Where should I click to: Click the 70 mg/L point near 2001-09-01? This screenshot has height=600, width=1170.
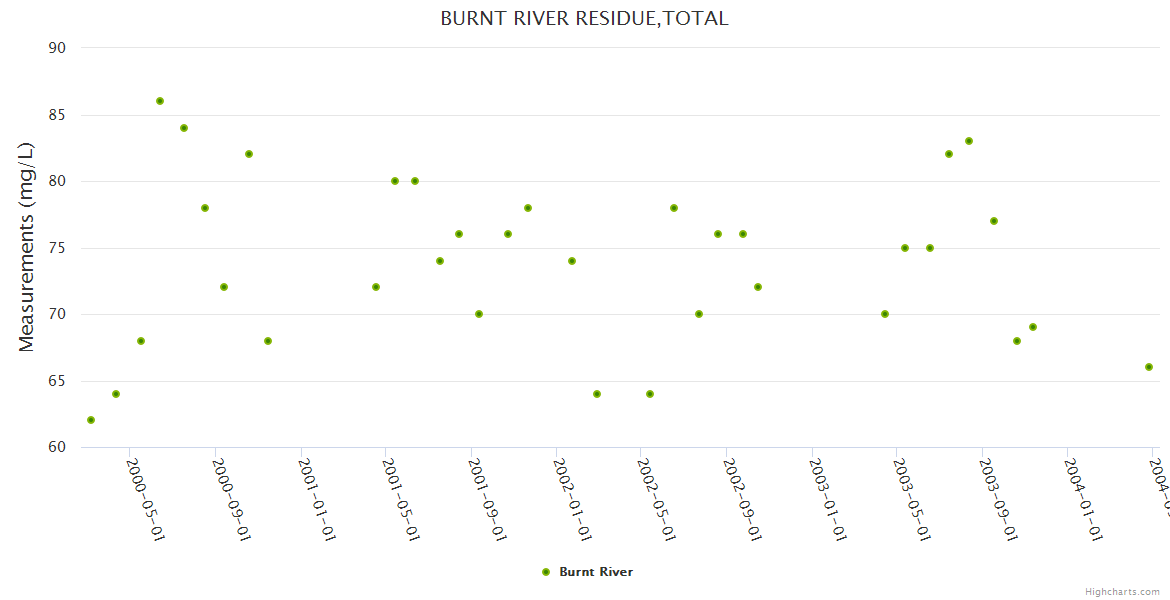(479, 314)
